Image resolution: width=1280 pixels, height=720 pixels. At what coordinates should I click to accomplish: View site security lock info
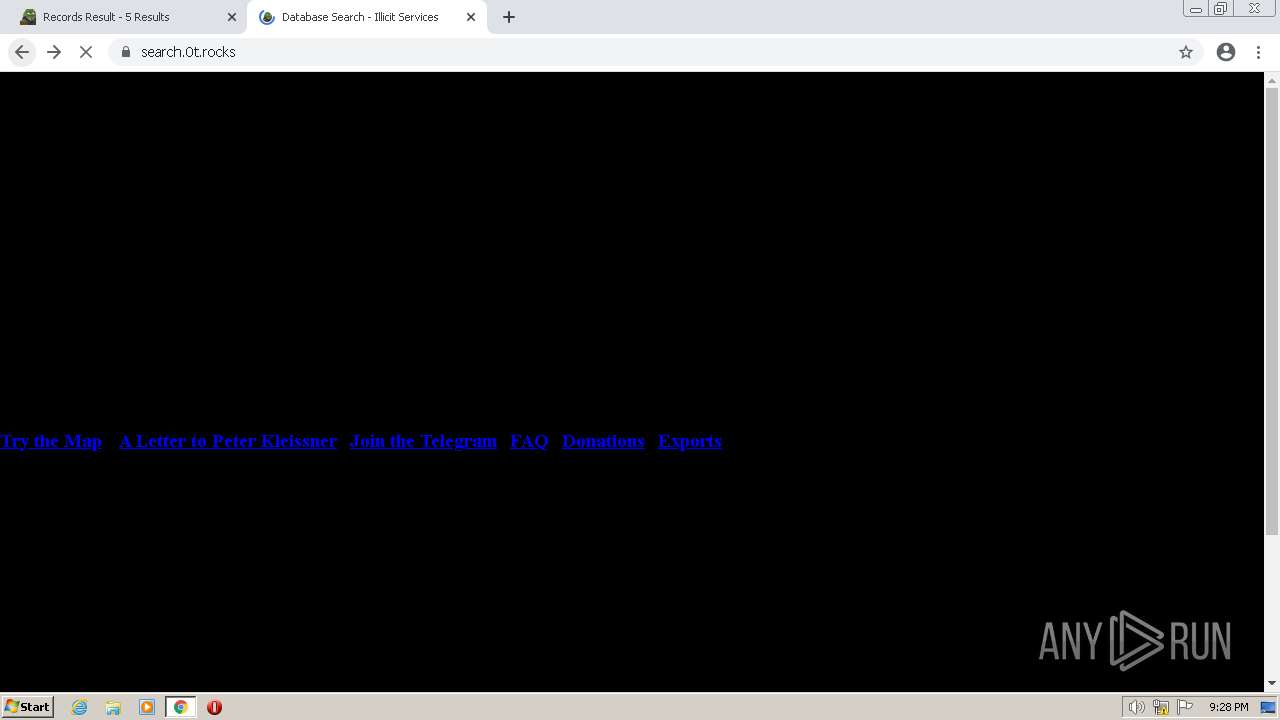[x=125, y=52]
